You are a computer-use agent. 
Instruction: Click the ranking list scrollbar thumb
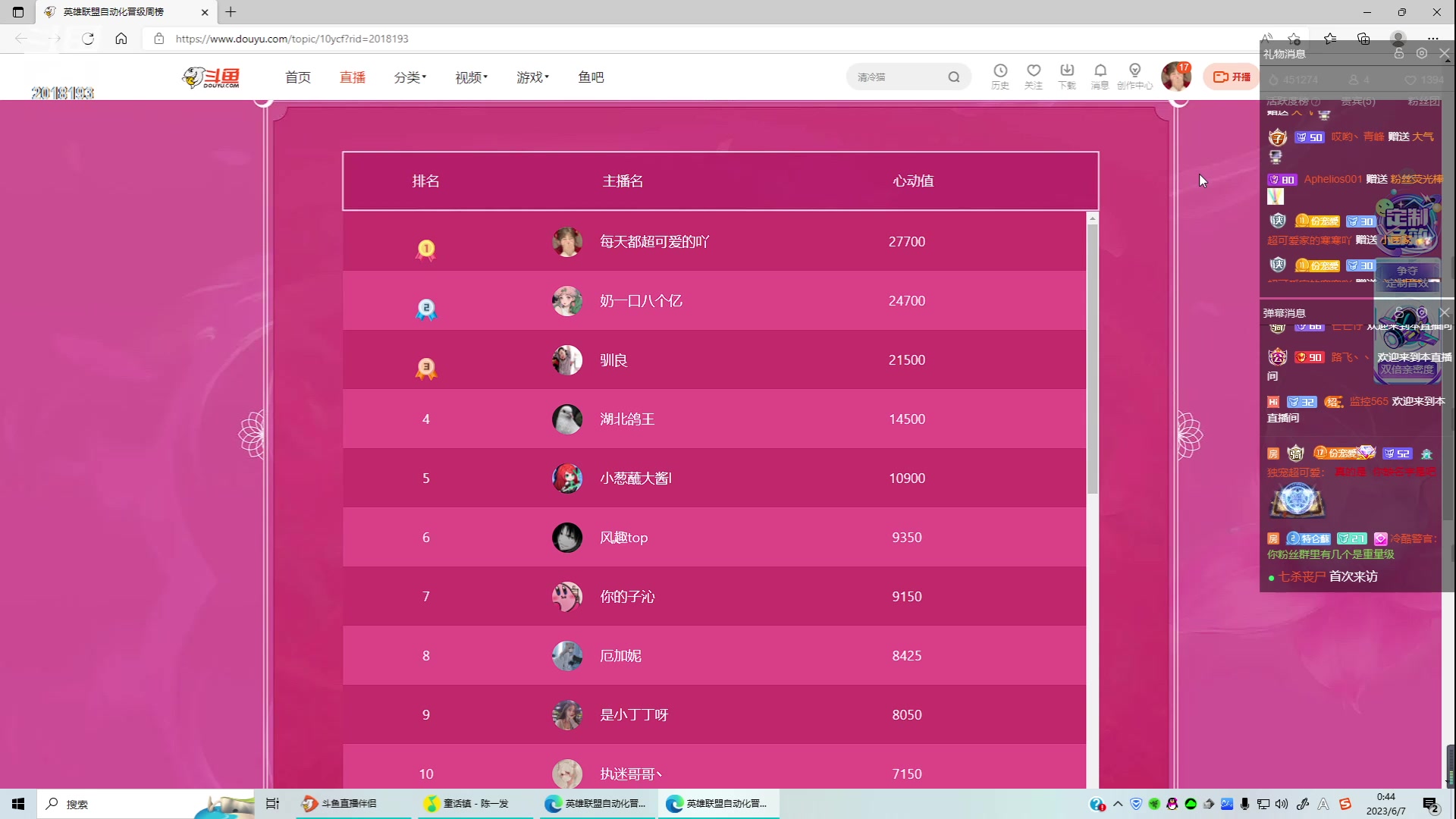(x=1093, y=359)
